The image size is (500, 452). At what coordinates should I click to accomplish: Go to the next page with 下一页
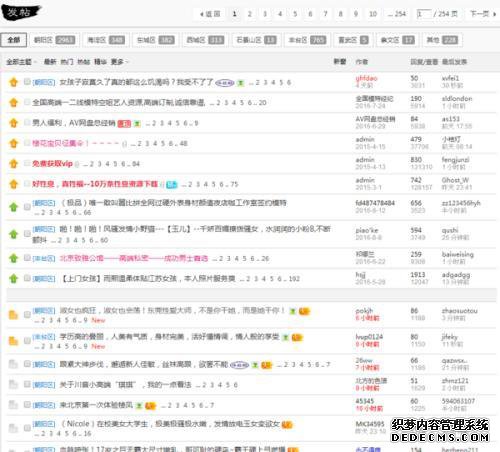click(483, 14)
